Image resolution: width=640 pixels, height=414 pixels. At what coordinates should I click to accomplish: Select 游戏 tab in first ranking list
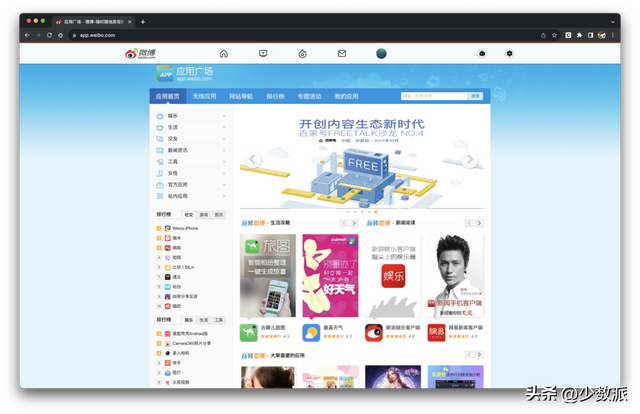point(204,215)
